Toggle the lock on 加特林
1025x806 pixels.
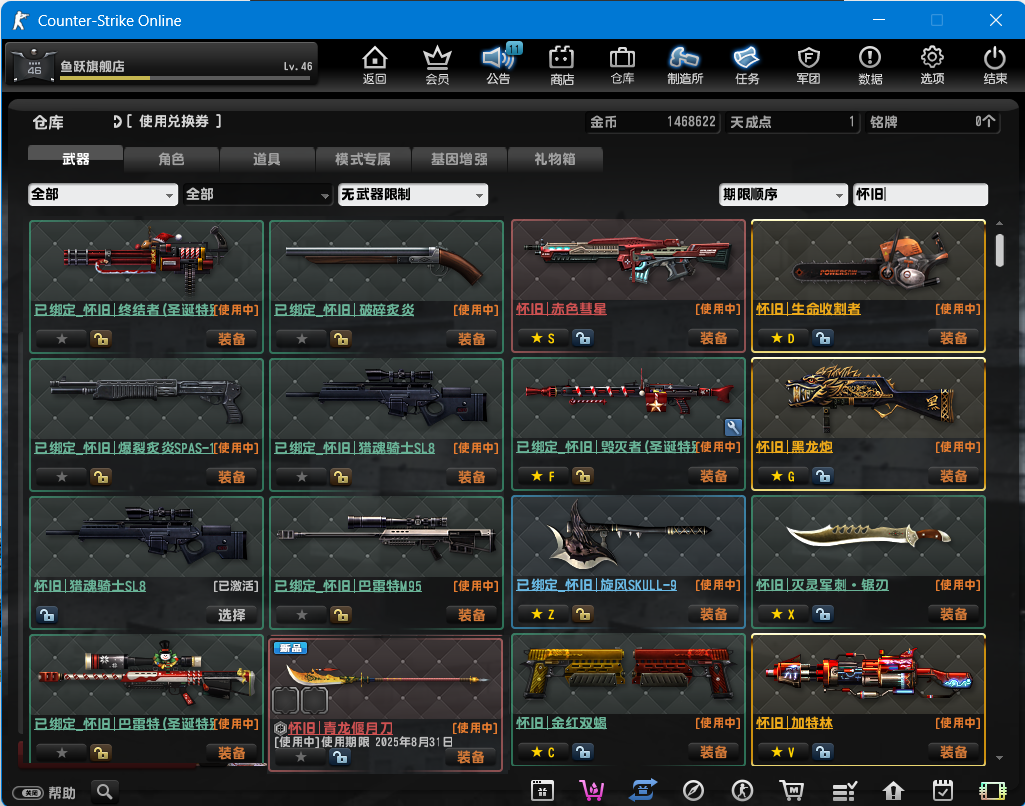(823, 752)
